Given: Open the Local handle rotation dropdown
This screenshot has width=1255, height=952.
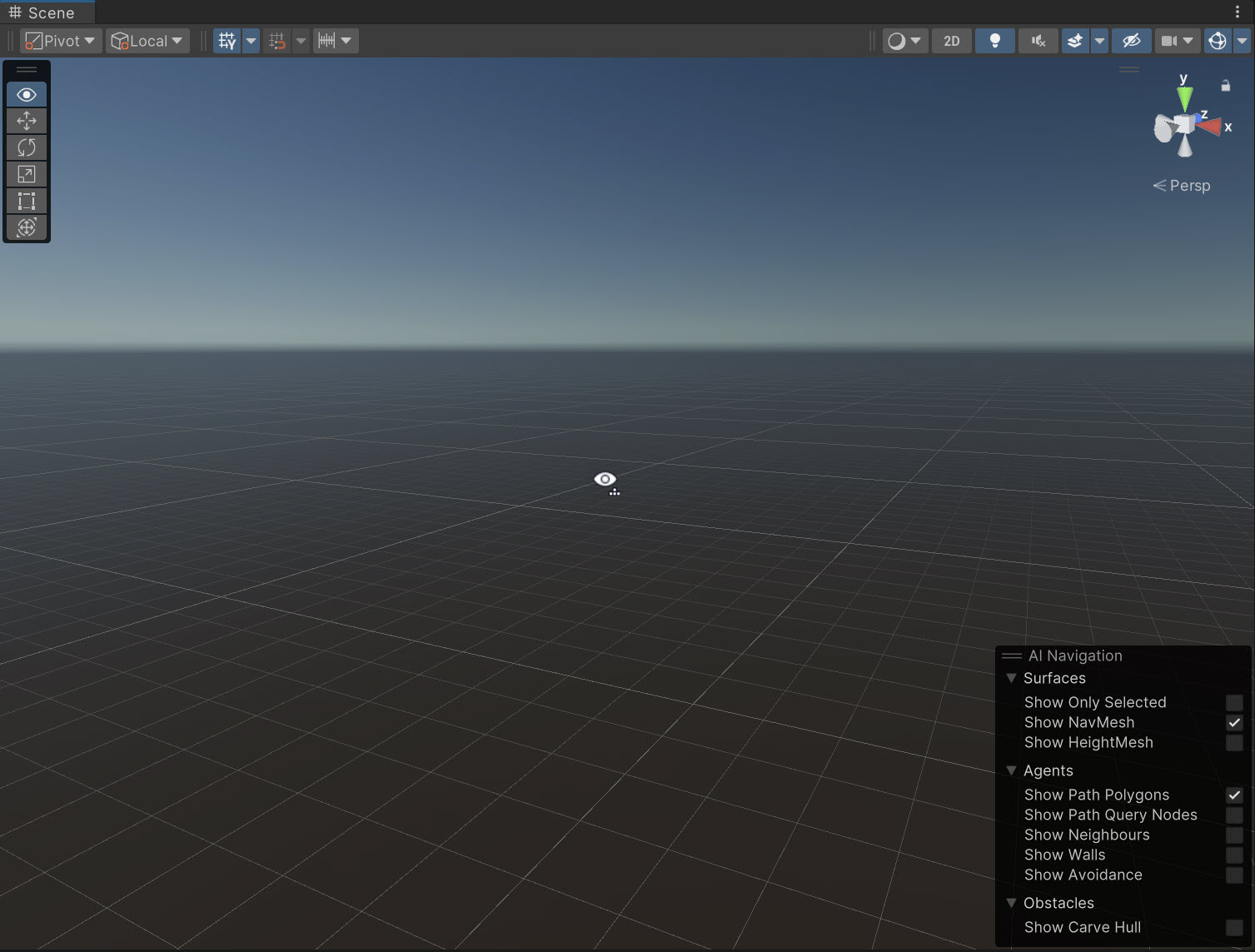Looking at the screenshot, I should 147,41.
